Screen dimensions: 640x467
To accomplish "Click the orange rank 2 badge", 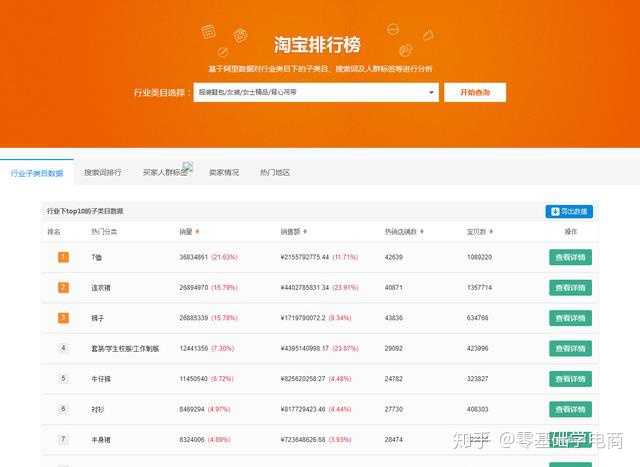I will click(x=63, y=287).
